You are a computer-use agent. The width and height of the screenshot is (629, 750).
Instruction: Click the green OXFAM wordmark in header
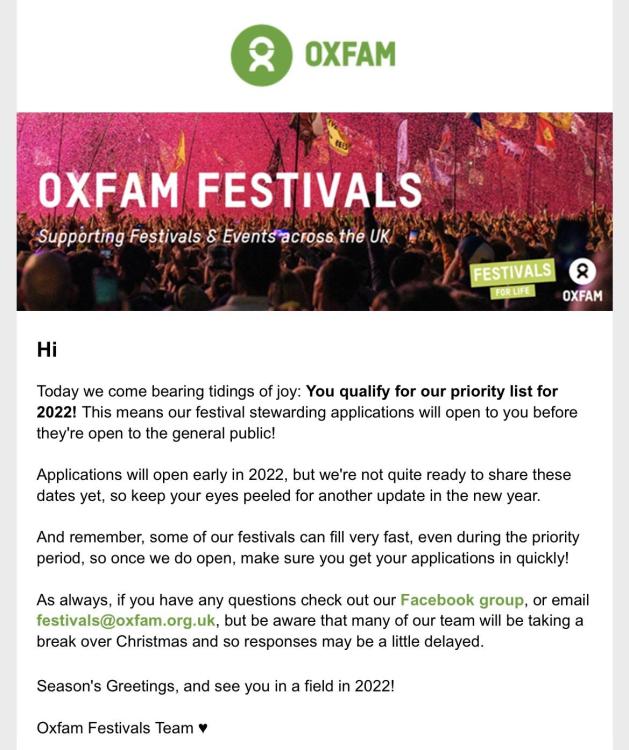pos(351,54)
